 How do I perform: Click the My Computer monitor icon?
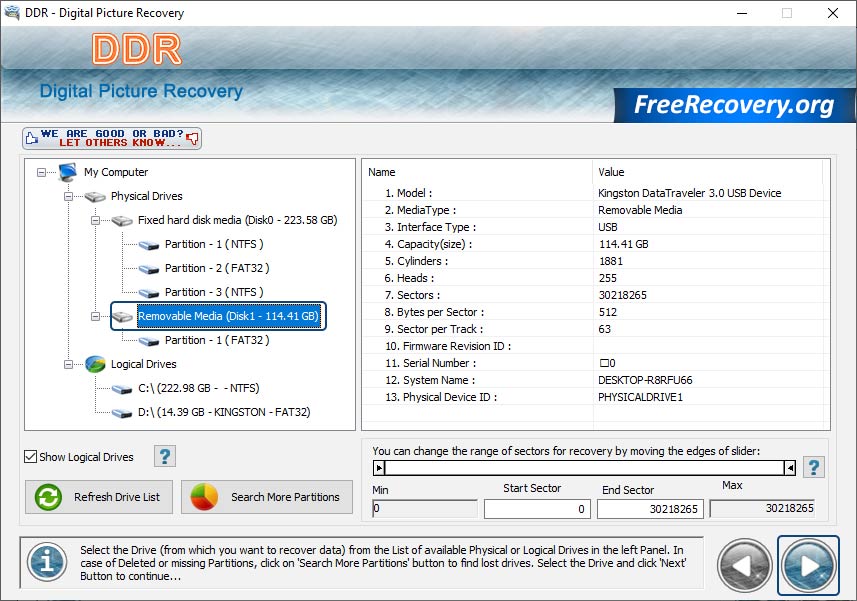point(68,172)
